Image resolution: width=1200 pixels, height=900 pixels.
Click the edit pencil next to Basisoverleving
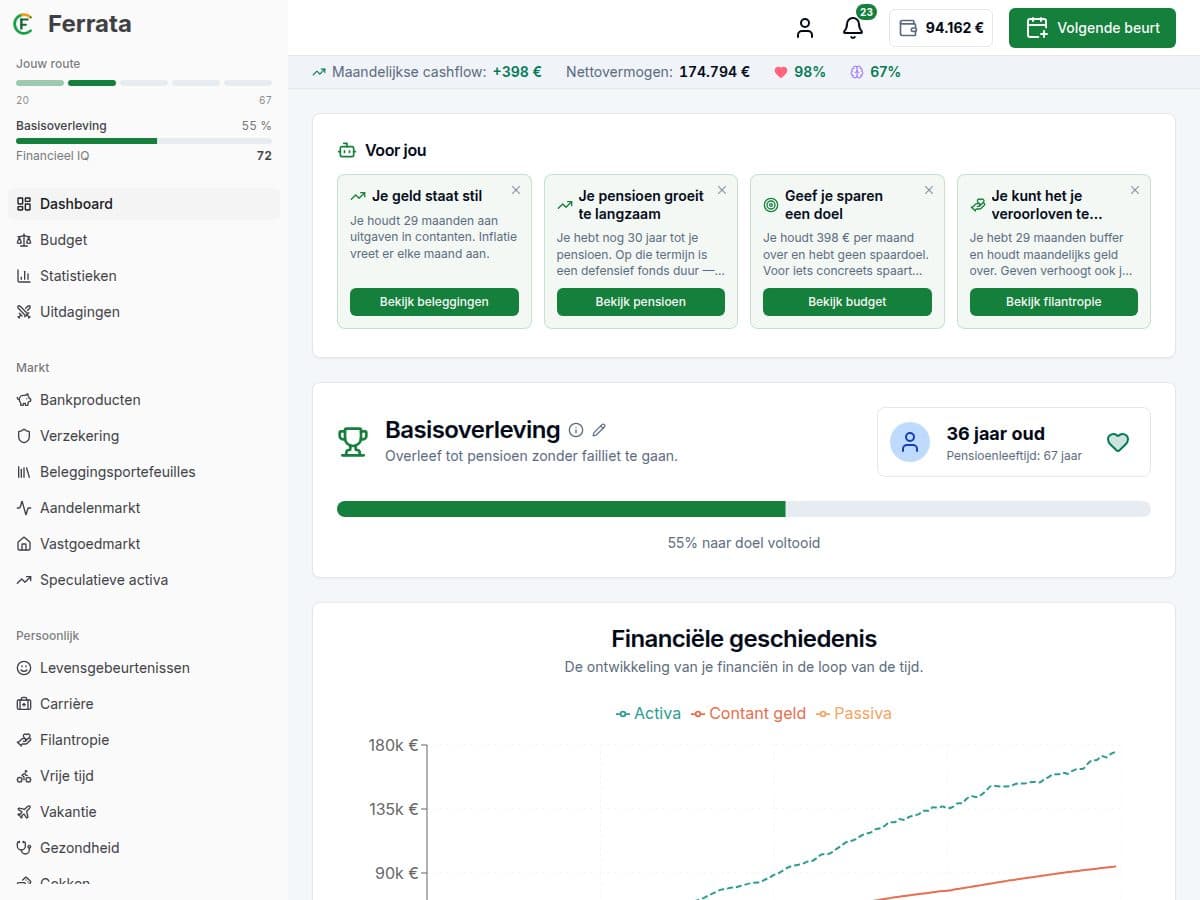(x=599, y=430)
